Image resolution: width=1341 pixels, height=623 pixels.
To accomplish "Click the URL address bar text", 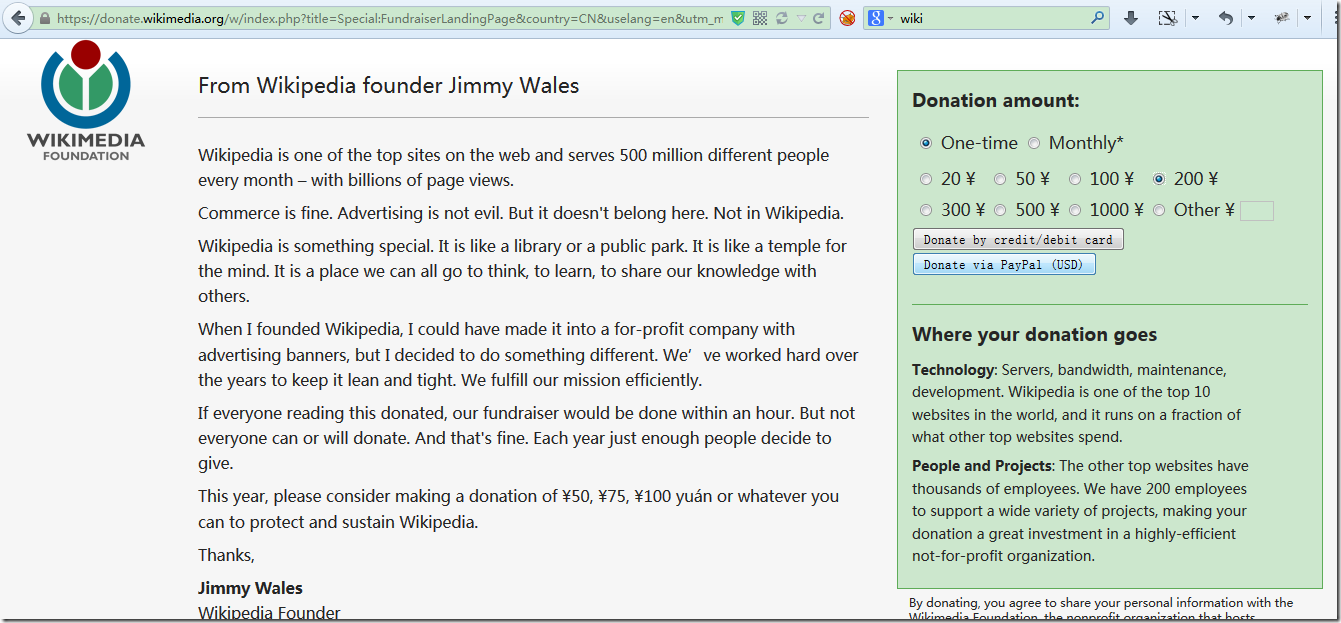I will tap(390, 18).
